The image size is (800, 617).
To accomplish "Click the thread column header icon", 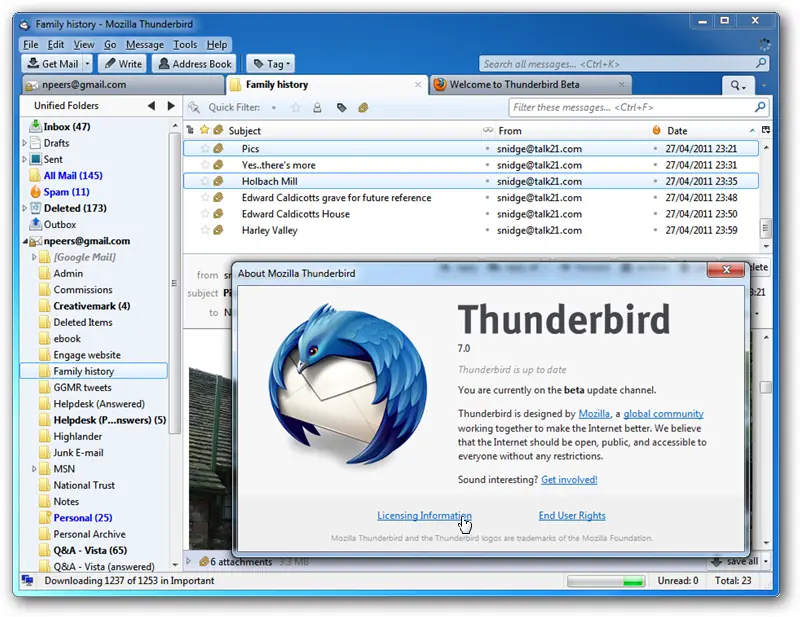I will point(190,130).
